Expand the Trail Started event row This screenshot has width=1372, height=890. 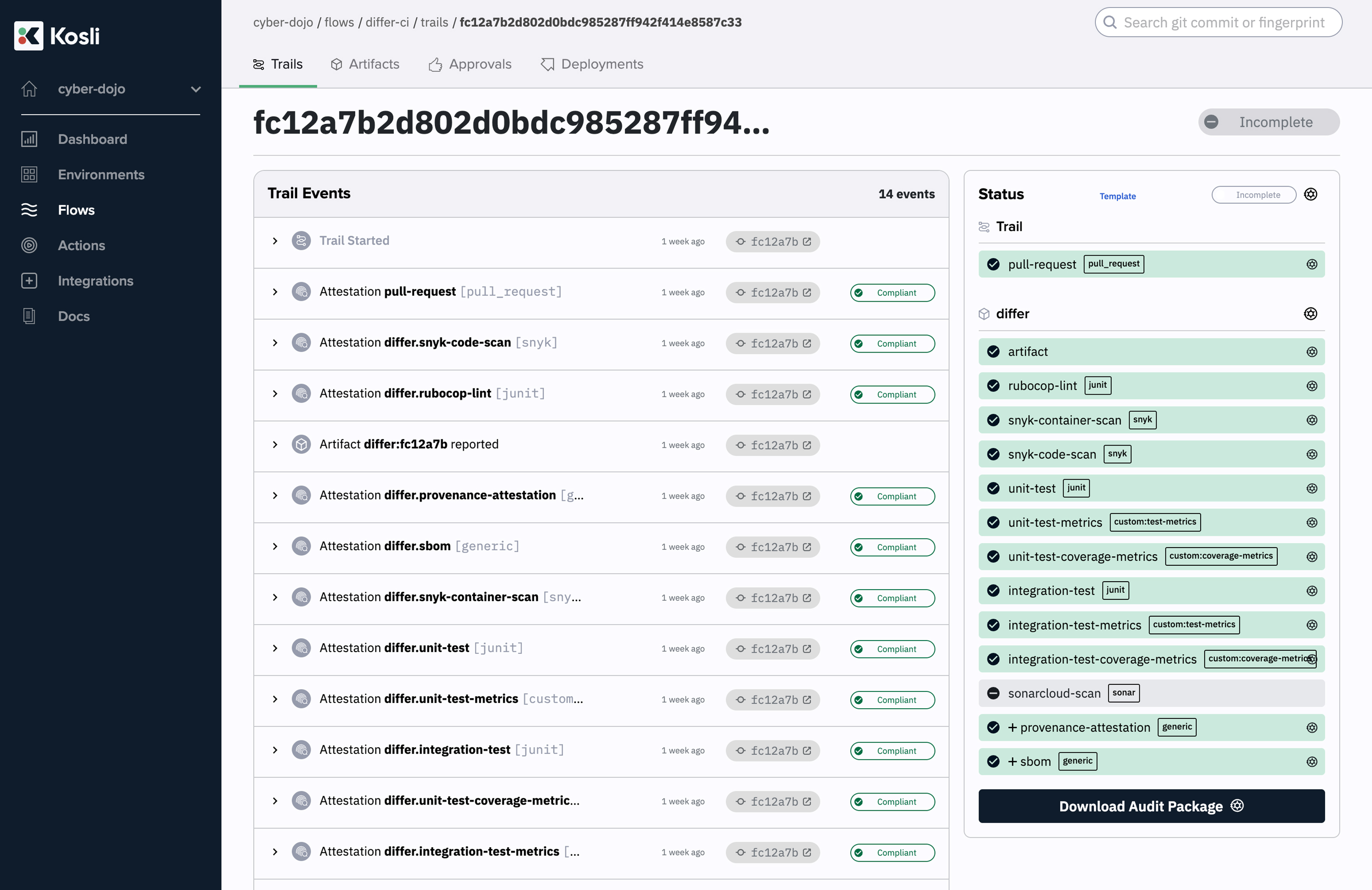click(275, 242)
